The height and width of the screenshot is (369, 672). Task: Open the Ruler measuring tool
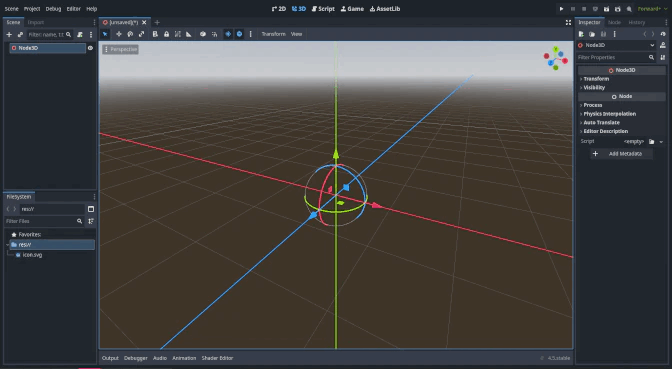click(x=189, y=34)
